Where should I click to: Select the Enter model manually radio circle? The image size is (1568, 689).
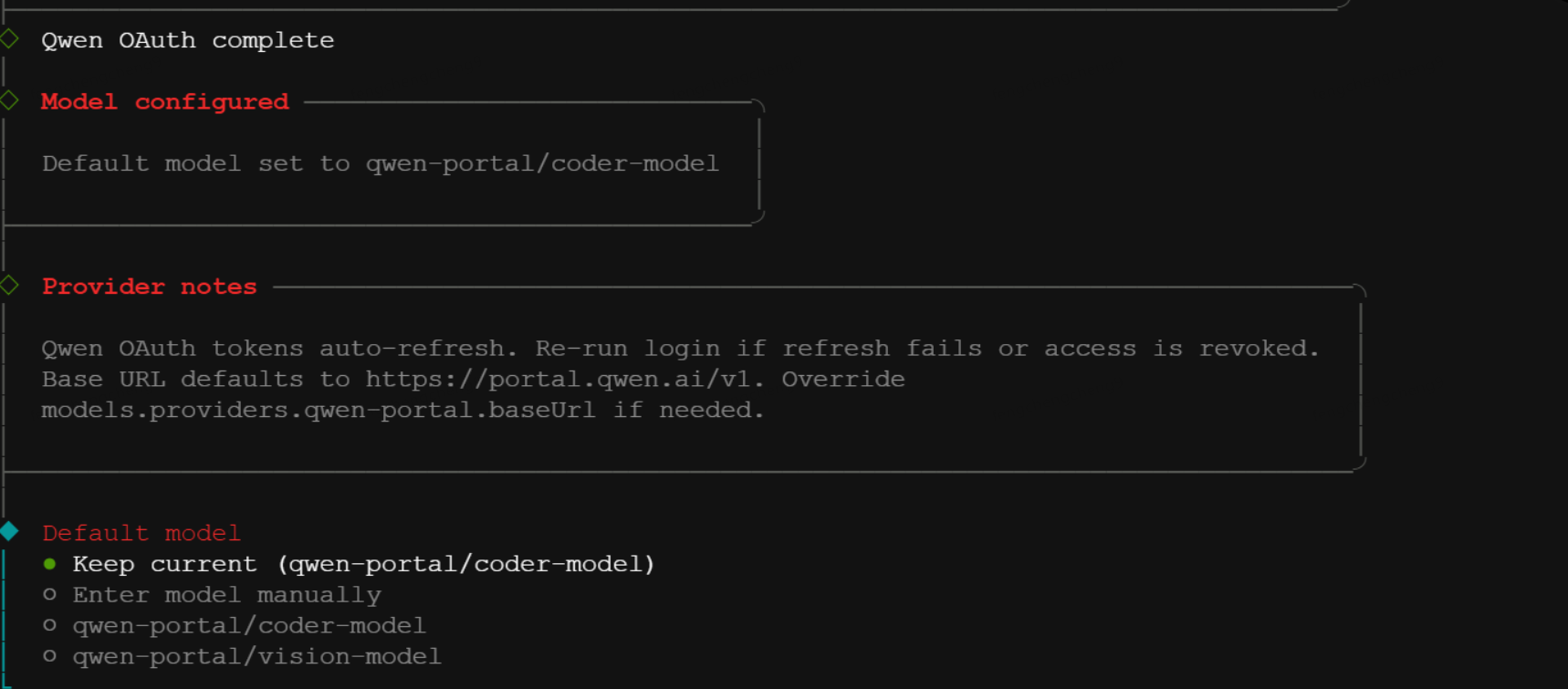(50, 595)
